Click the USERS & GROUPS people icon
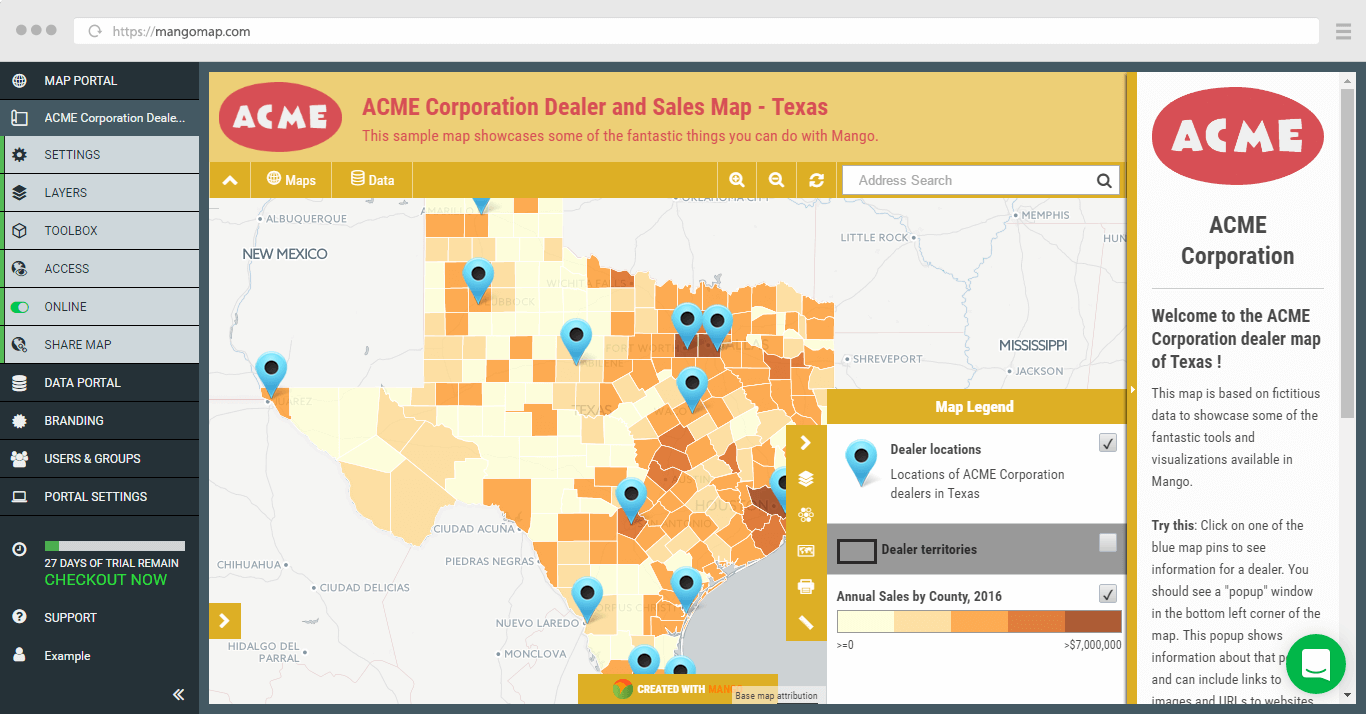1366x714 pixels. 19,459
